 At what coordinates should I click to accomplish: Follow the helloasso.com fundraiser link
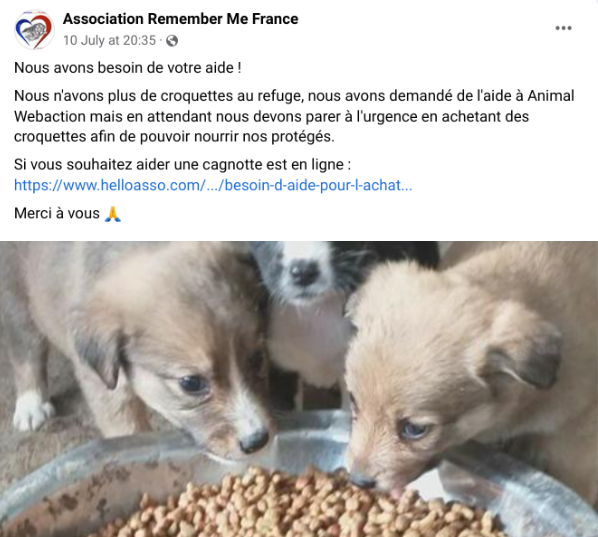(x=213, y=185)
